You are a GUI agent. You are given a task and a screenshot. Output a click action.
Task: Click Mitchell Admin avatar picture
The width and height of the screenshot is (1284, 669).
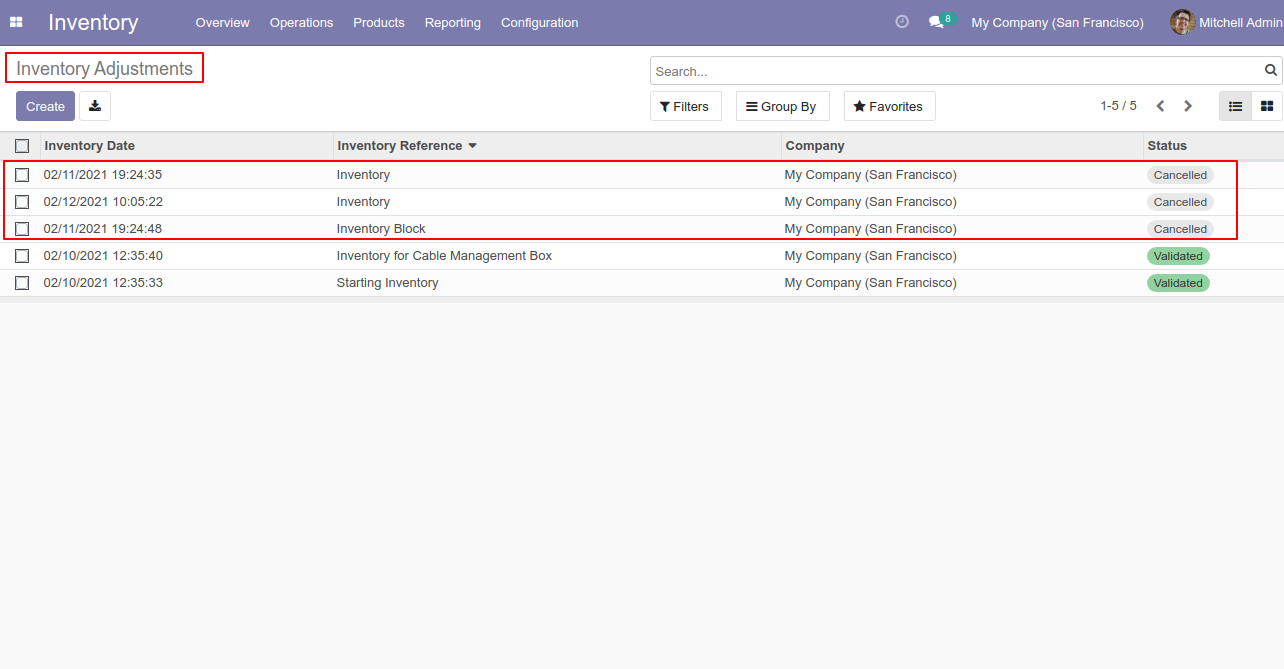pyautogui.click(x=1183, y=22)
